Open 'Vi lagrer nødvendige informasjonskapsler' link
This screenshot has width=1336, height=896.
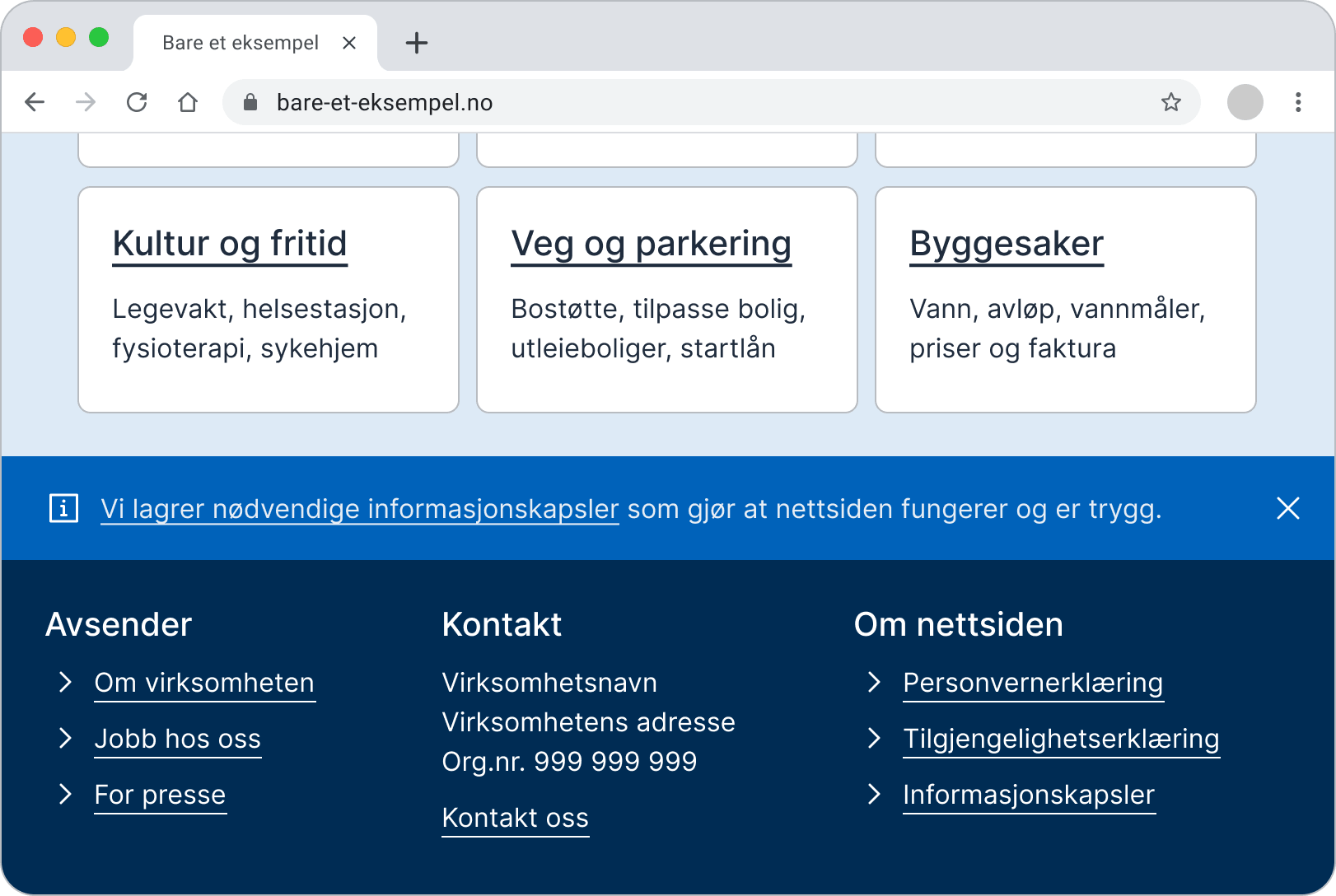pyautogui.click(x=359, y=509)
